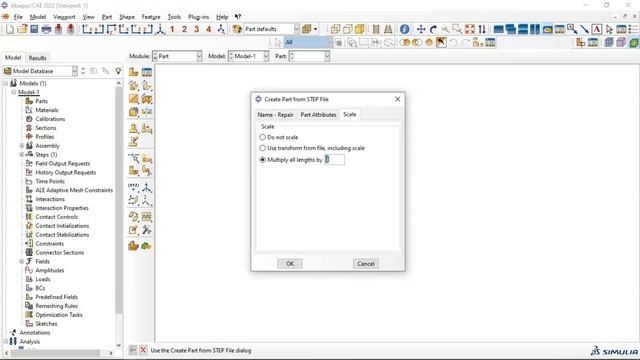Open the Shape menu

[127, 17]
